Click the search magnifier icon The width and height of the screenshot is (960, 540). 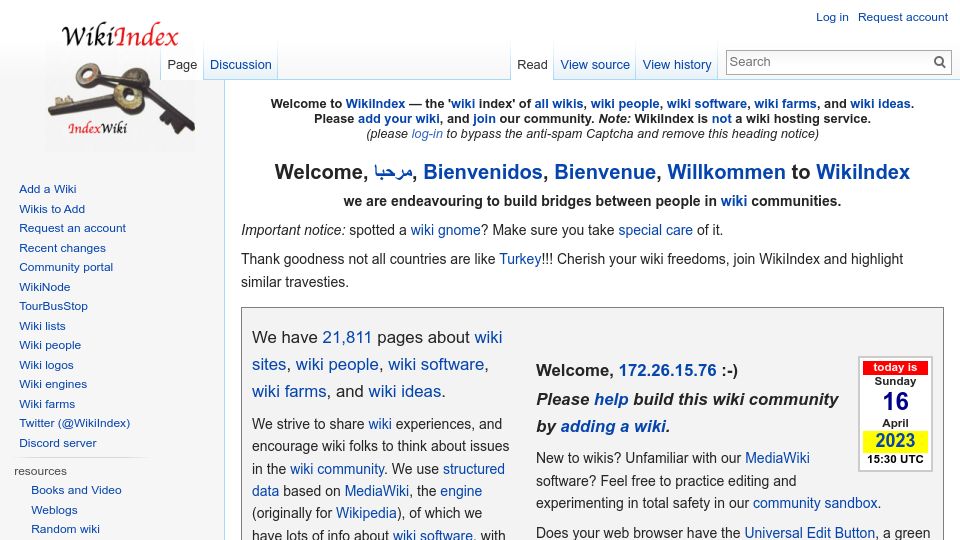939,62
